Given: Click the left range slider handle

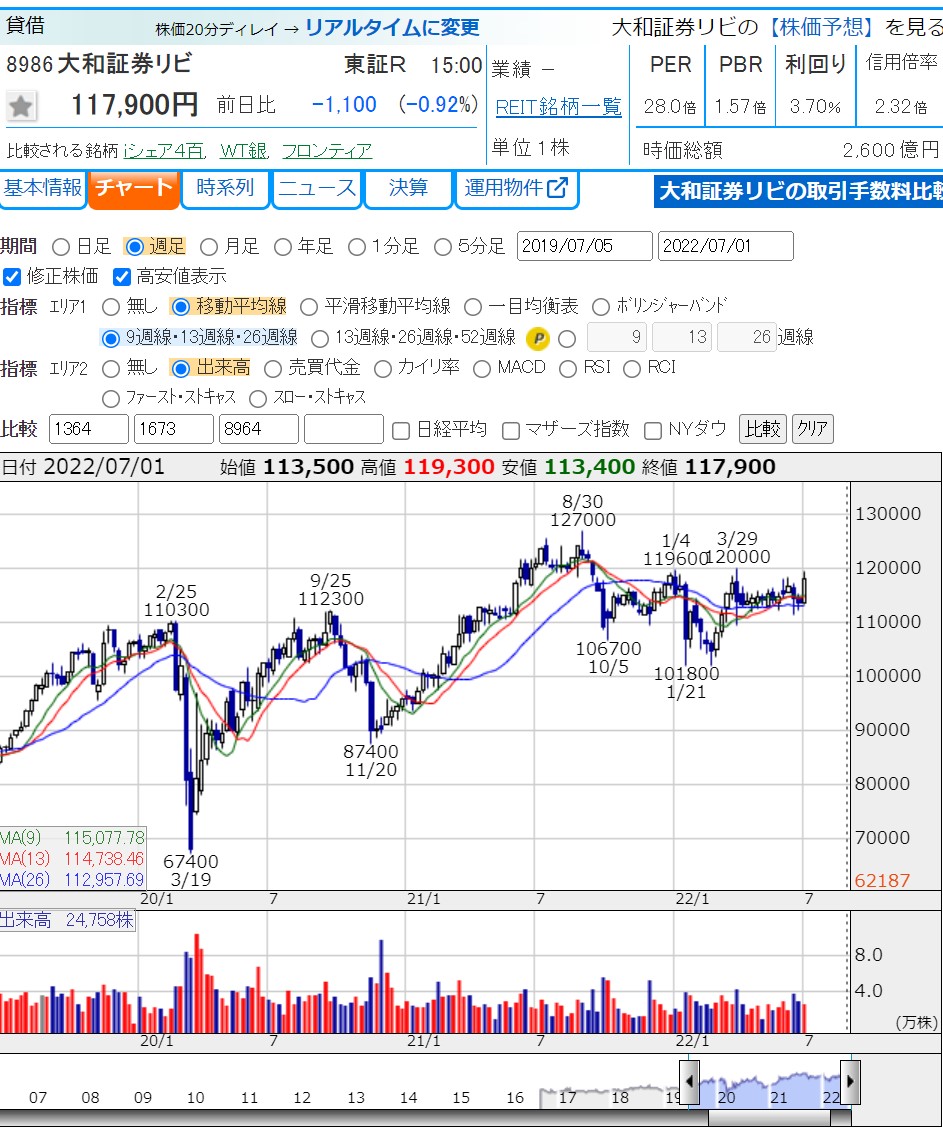Looking at the screenshot, I should coord(690,1081).
